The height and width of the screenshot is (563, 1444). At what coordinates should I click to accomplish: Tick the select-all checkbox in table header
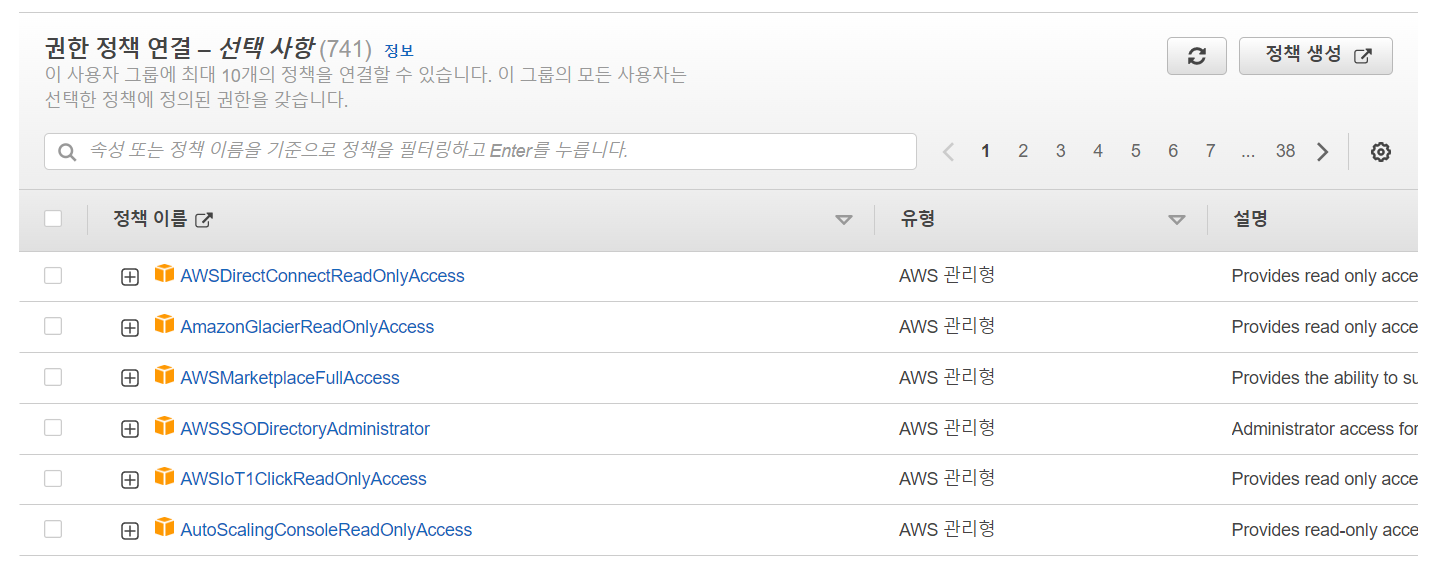53,219
